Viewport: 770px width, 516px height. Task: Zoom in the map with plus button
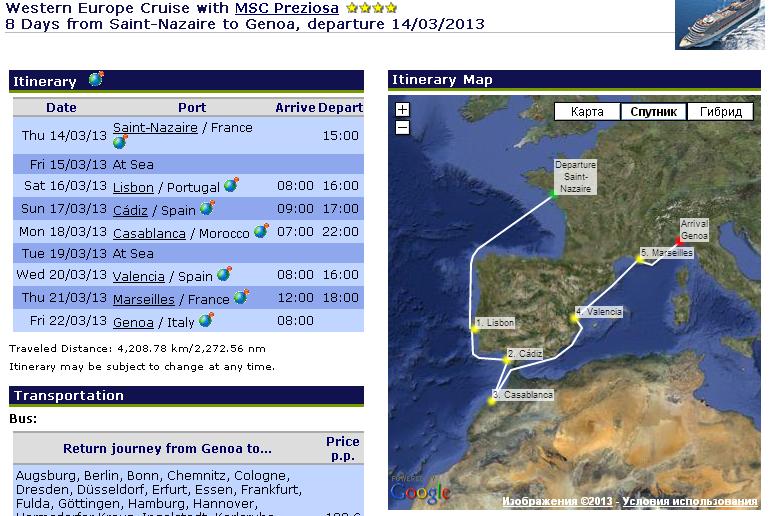click(x=402, y=110)
